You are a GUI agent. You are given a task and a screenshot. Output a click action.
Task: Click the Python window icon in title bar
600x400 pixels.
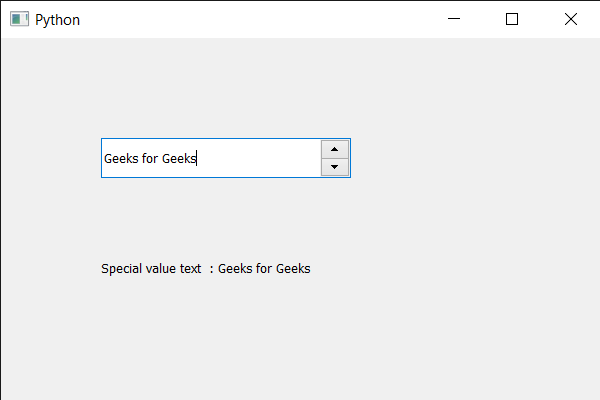point(19,19)
